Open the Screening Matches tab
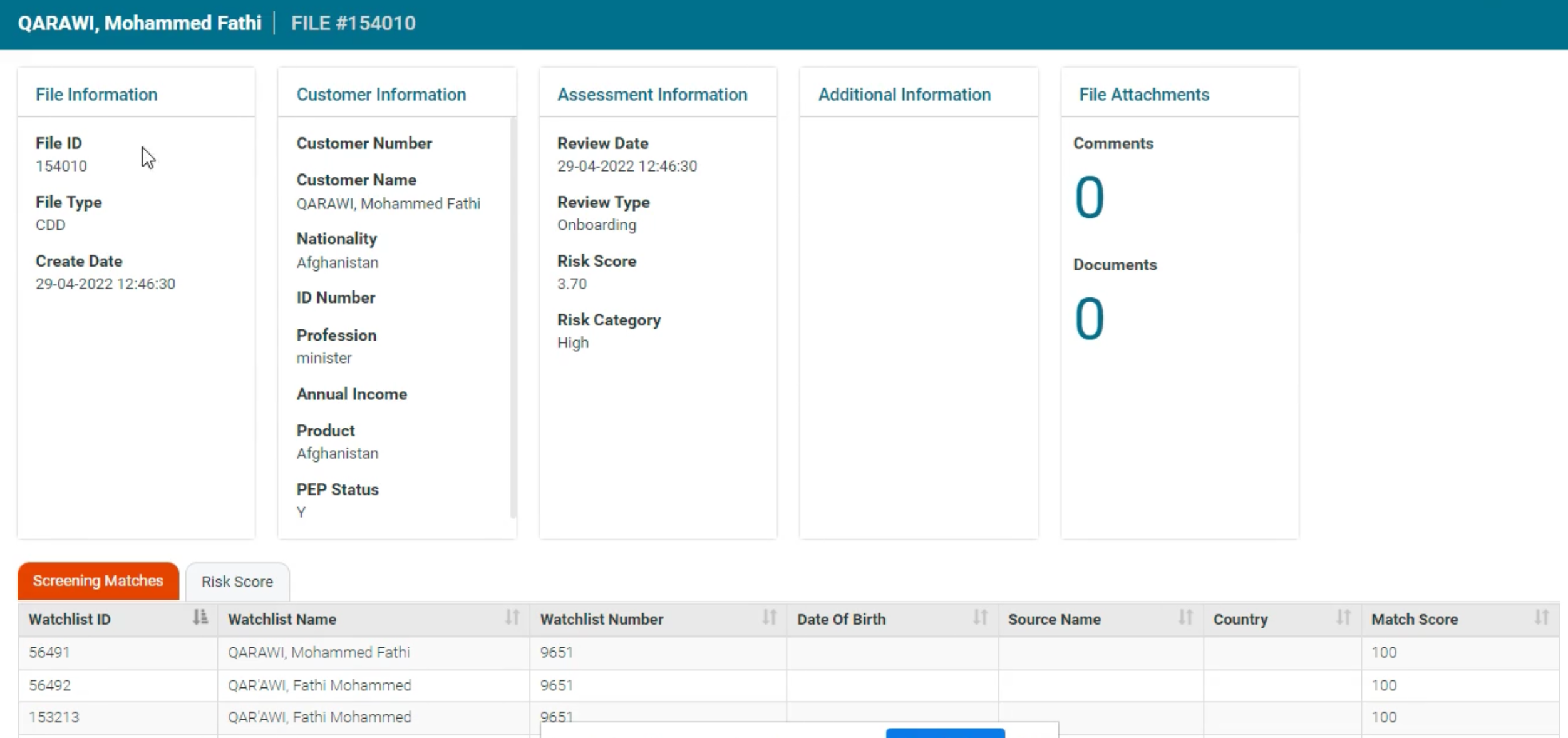1568x738 pixels. 97,581
